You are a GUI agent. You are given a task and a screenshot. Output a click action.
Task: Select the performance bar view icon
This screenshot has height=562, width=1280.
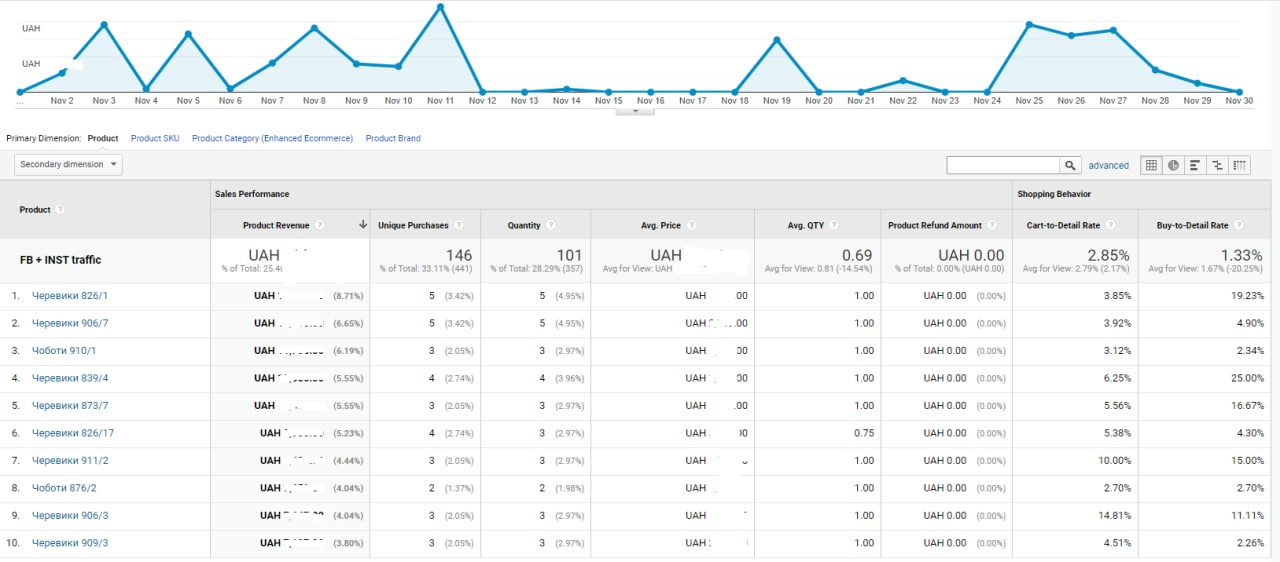coord(1195,165)
